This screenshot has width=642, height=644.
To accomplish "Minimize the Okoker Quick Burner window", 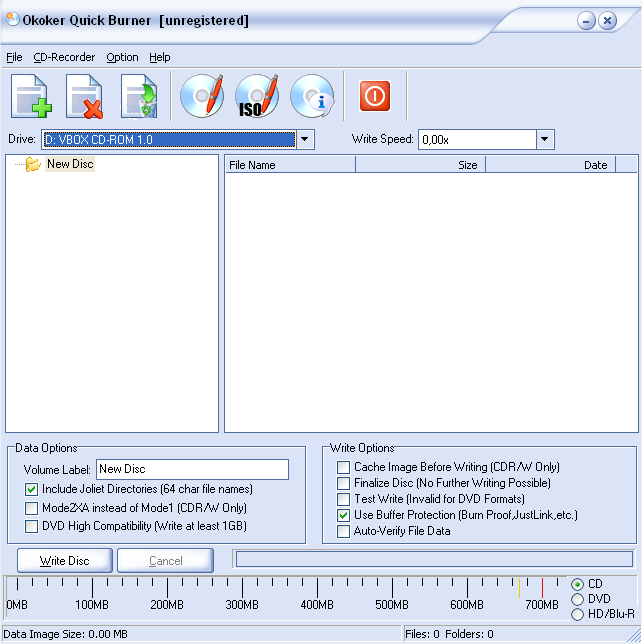I will click(x=586, y=21).
